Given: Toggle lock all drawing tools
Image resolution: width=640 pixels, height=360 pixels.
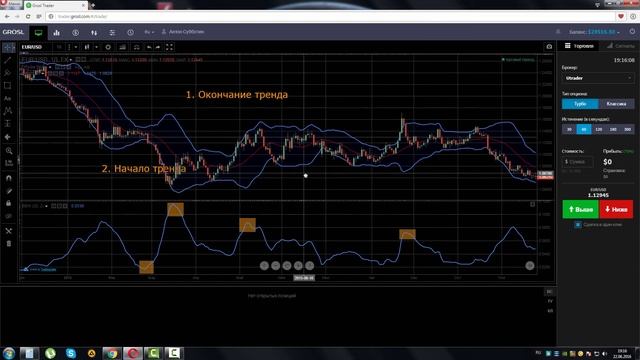Looking at the screenshot, I should [9, 203].
